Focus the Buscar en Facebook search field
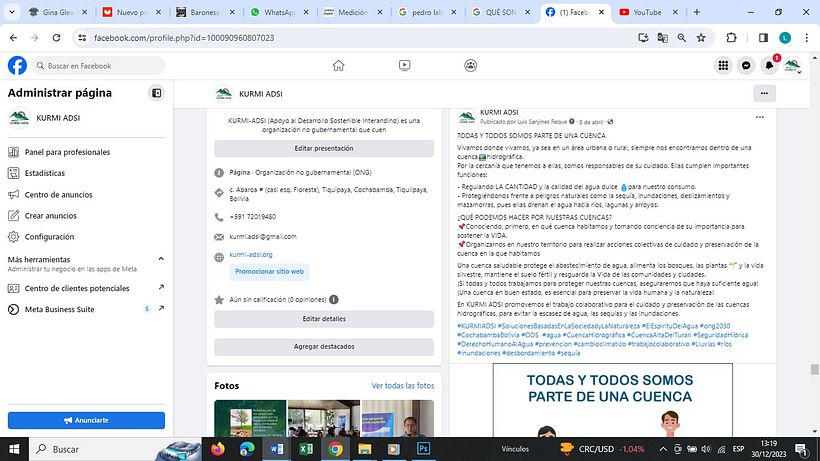The width and height of the screenshot is (820, 461). click(x=98, y=66)
